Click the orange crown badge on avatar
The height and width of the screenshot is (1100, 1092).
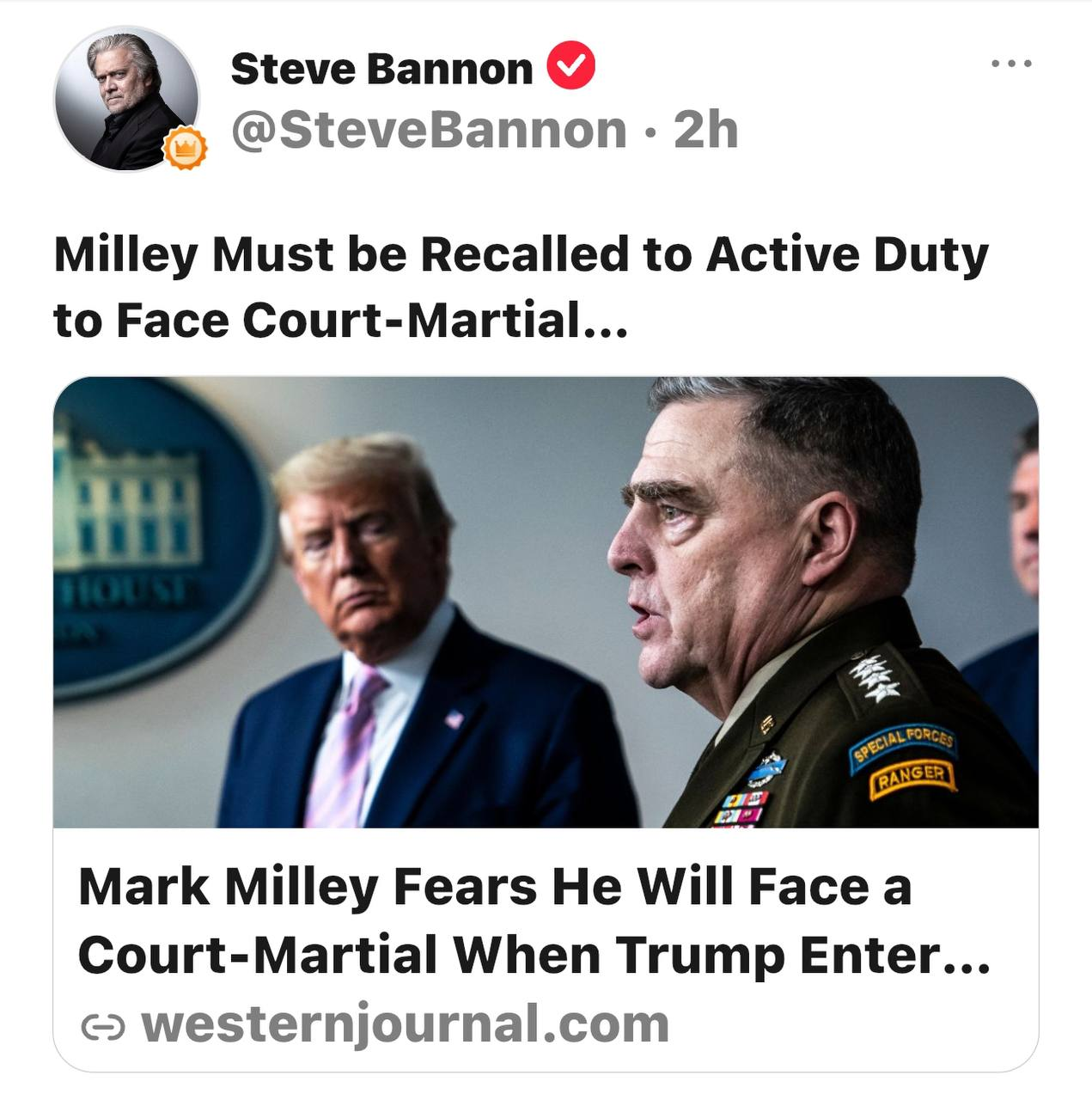pos(185,149)
